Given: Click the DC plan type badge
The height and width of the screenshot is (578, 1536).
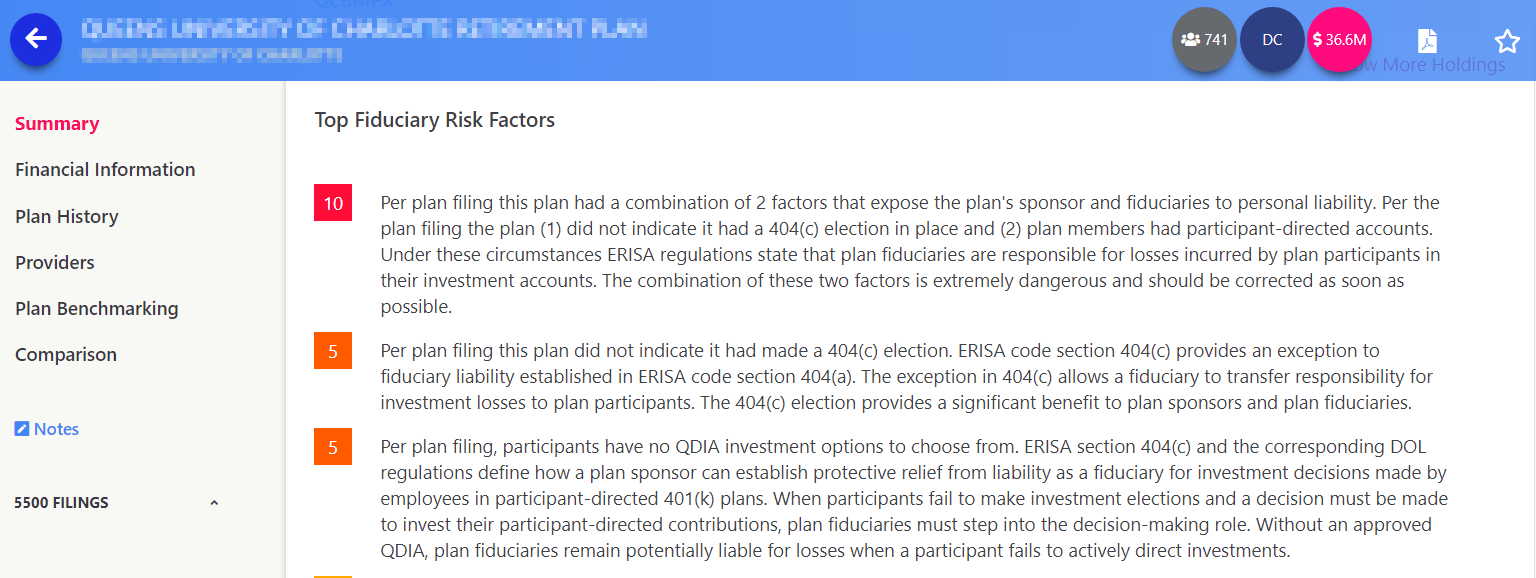Looking at the screenshot, I should click(x=1272, y=40).
